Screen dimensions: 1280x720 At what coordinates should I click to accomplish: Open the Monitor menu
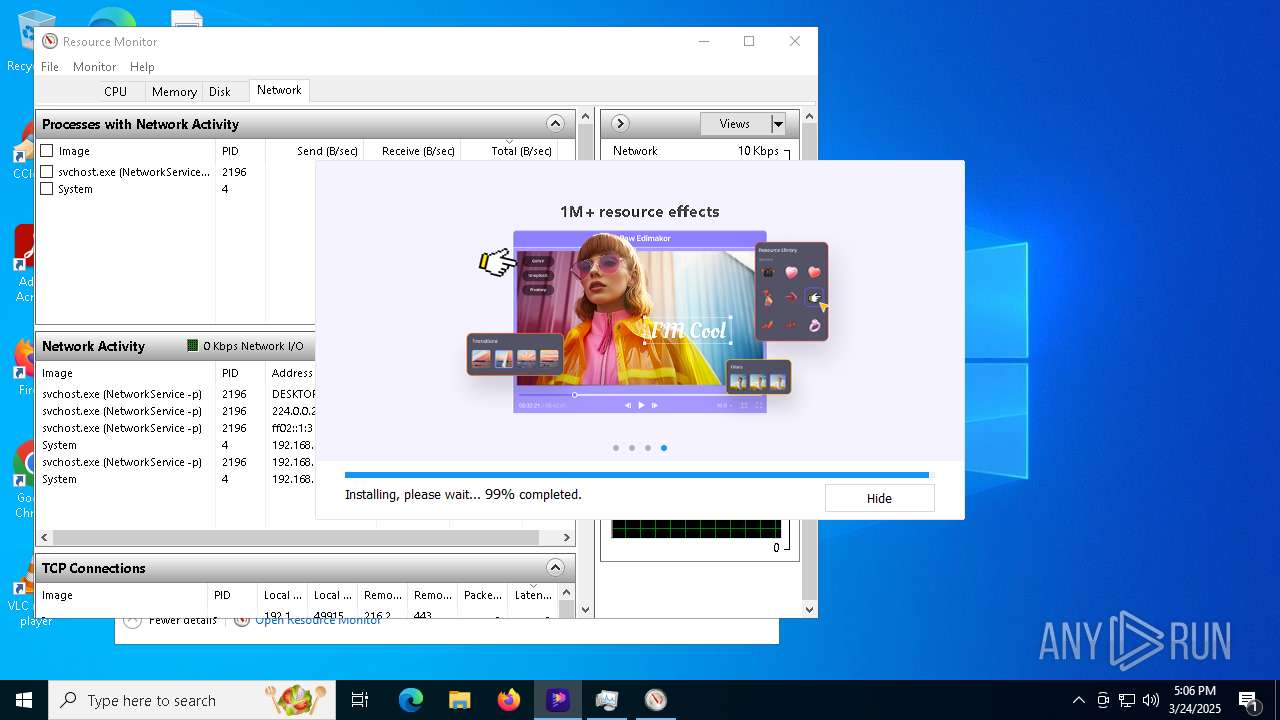[x=95, y=66]
